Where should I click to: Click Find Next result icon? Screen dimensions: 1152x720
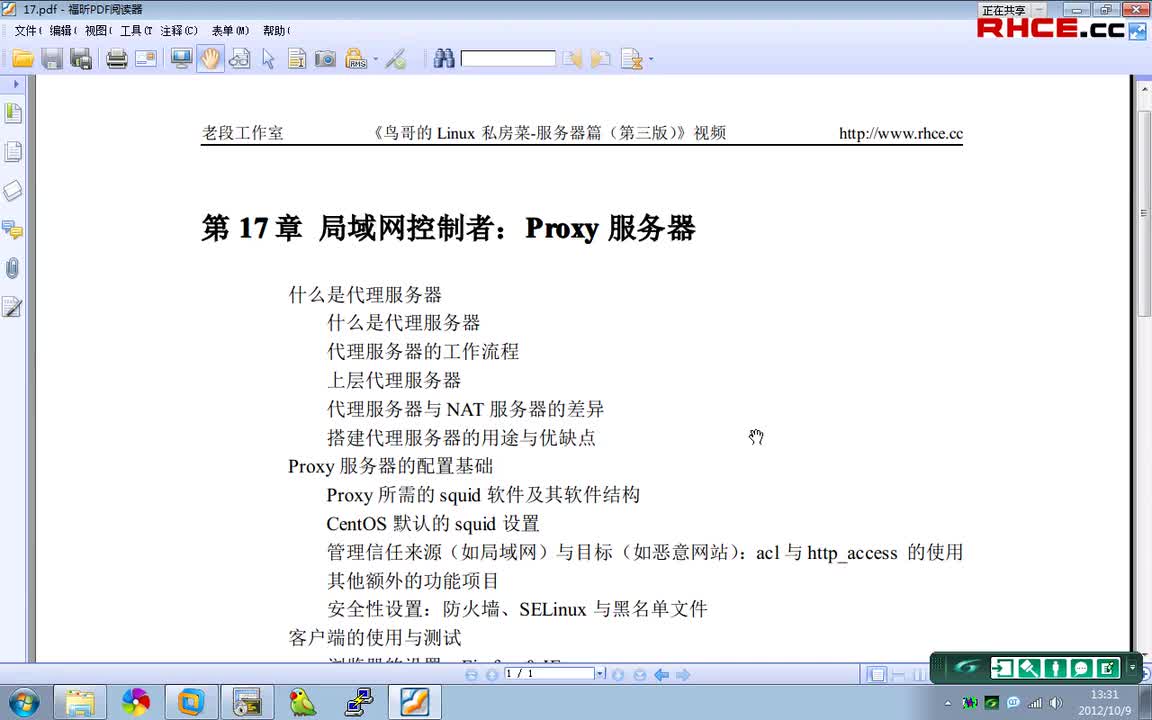[601, 59]
